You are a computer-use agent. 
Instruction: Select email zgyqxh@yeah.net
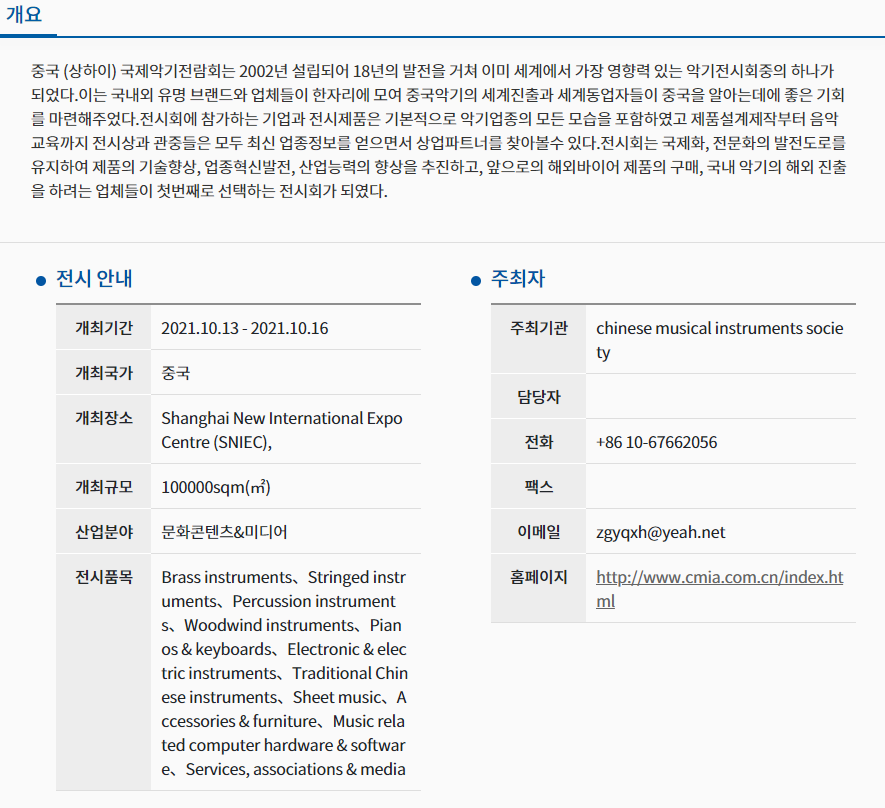(x=660, y=532)
